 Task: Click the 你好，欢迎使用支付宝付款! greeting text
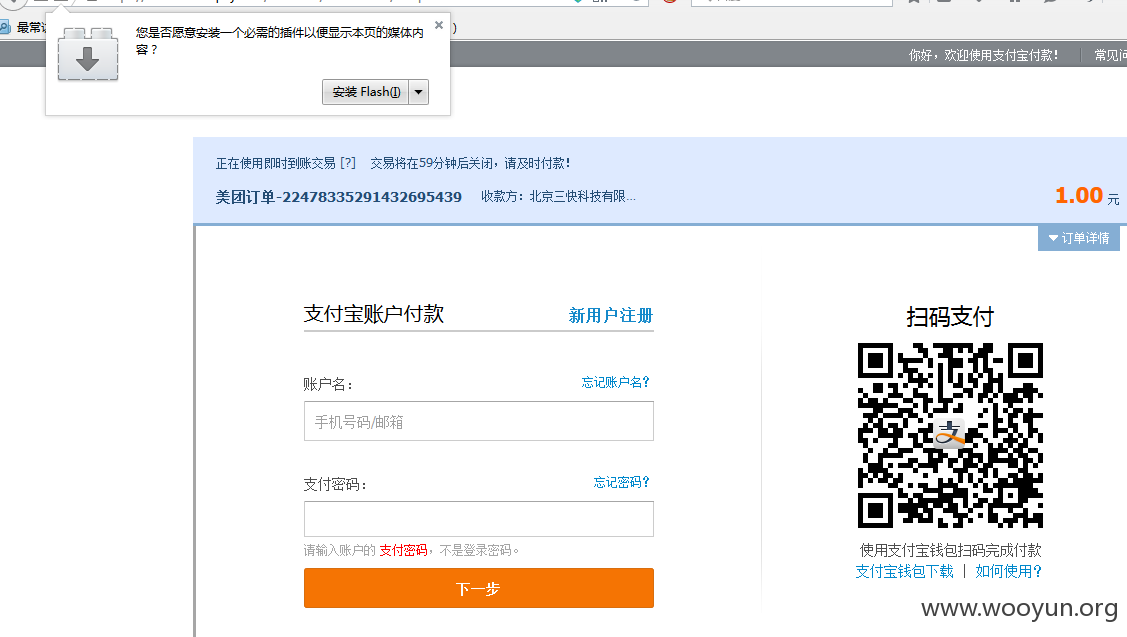coord(983,55)
